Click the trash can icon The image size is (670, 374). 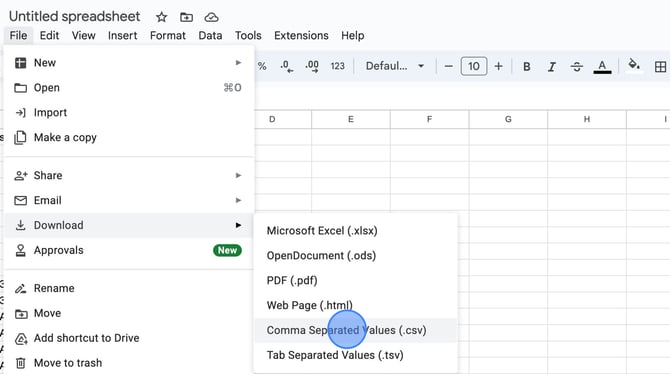click(x=21, y=363)
